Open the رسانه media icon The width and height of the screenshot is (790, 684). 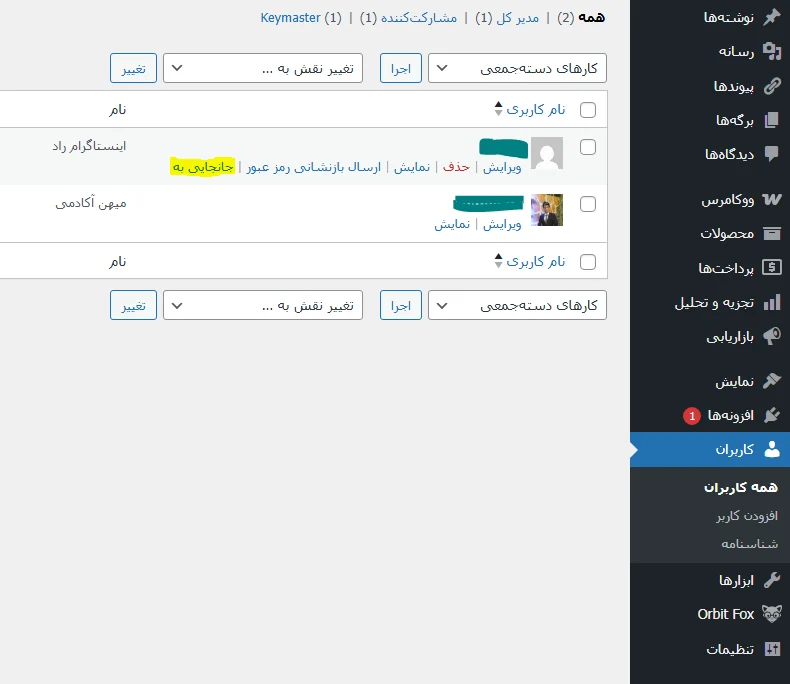(x=772, y=51)
